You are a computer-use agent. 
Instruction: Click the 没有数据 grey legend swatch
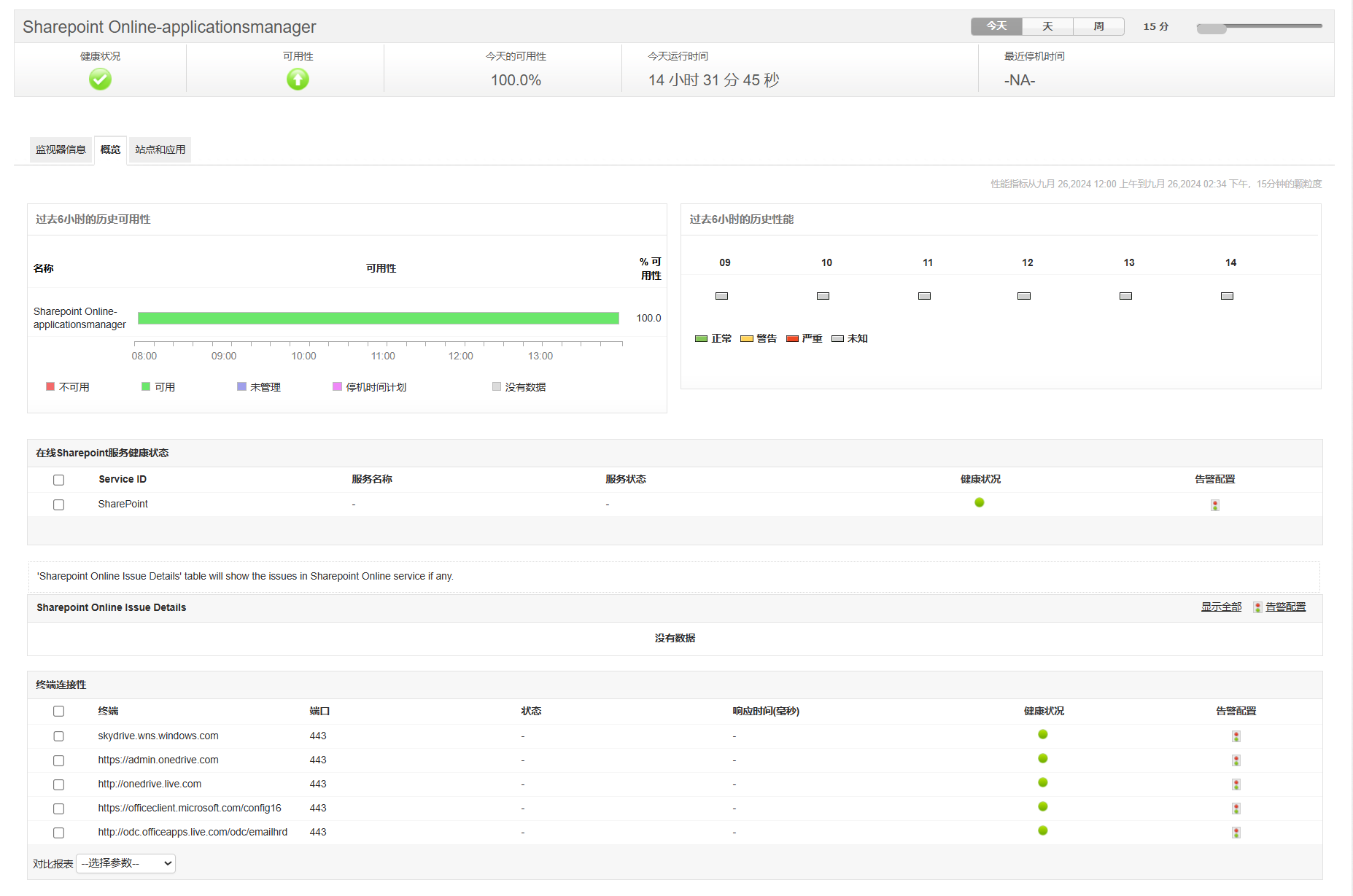point(497,386)
